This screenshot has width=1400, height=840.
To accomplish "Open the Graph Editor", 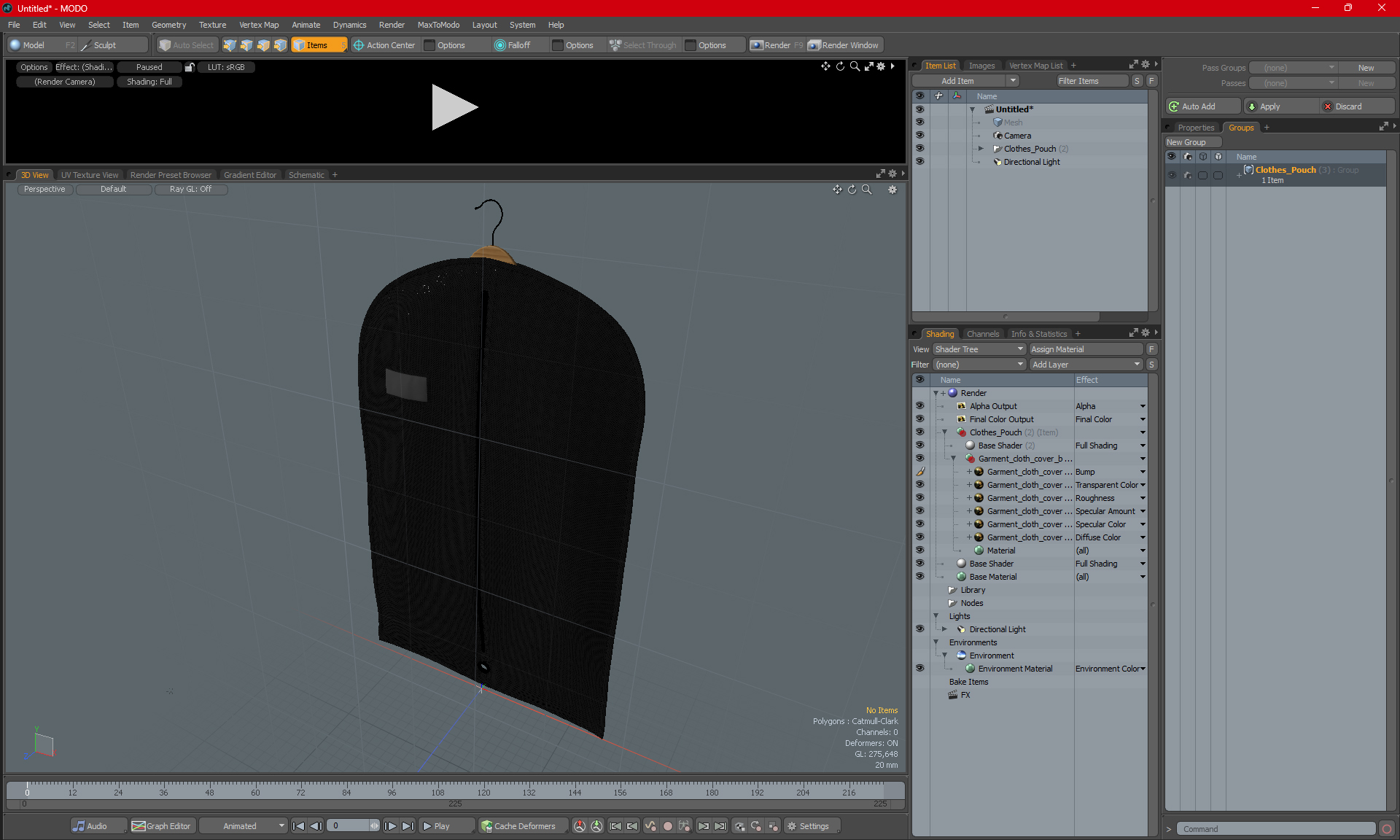I will (x=162, y=826).
